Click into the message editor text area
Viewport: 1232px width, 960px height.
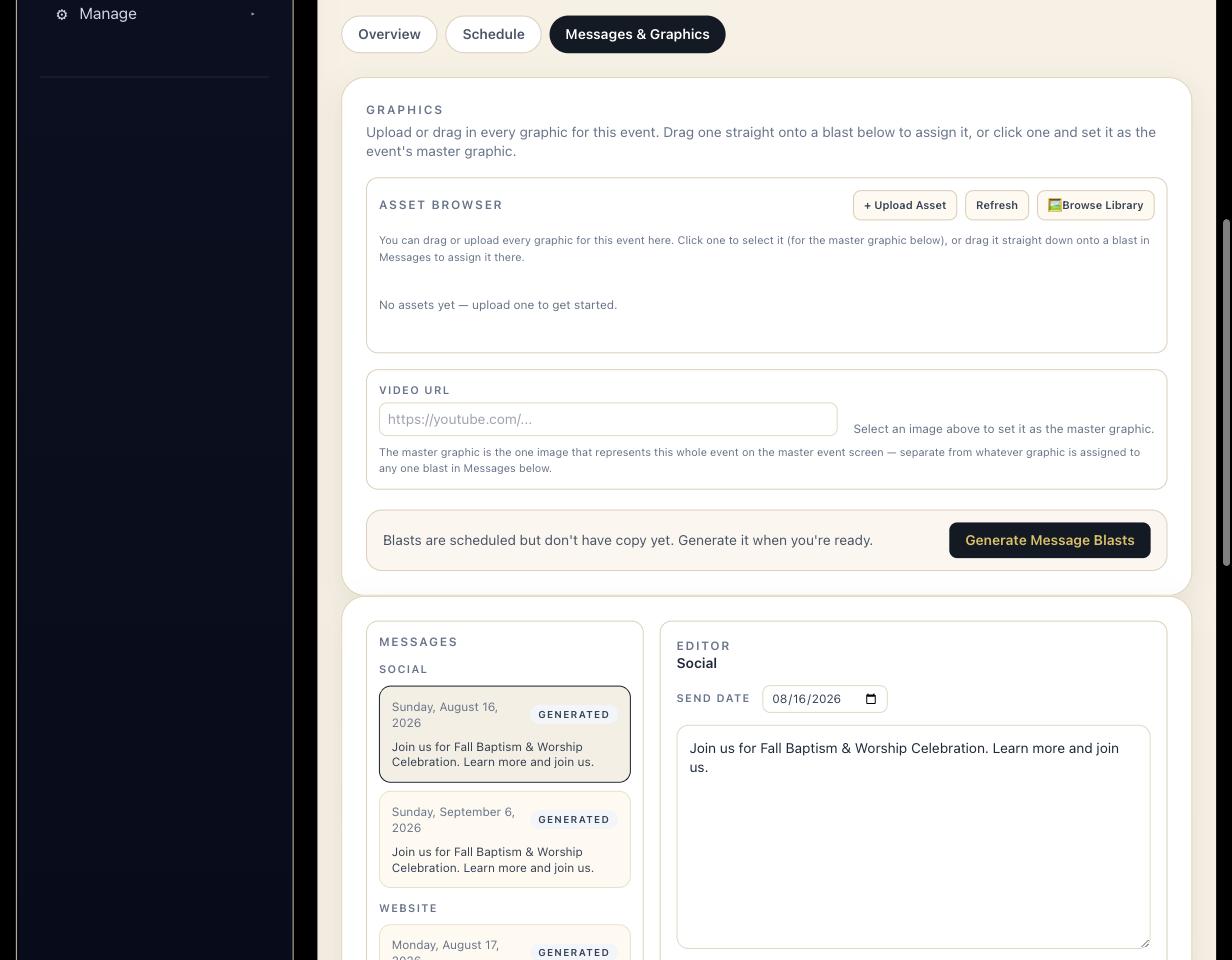(913, 837)
